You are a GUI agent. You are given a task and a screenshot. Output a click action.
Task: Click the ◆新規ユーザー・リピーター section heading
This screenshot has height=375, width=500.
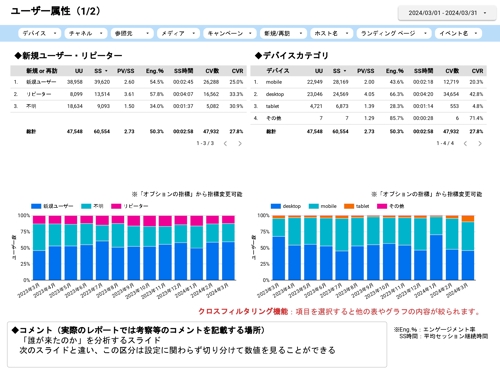tap(68, 56)
